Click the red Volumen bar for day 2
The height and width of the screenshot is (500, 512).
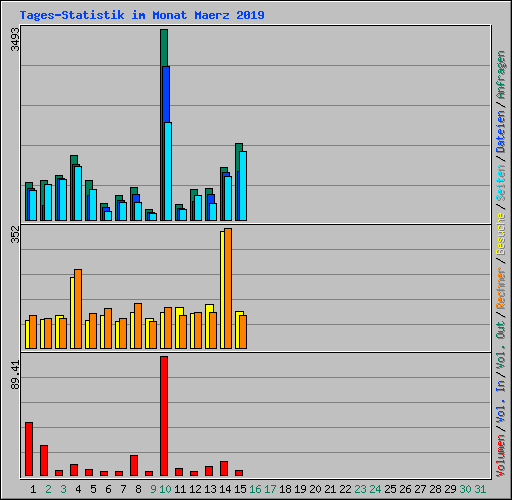[x=44, y=460]
